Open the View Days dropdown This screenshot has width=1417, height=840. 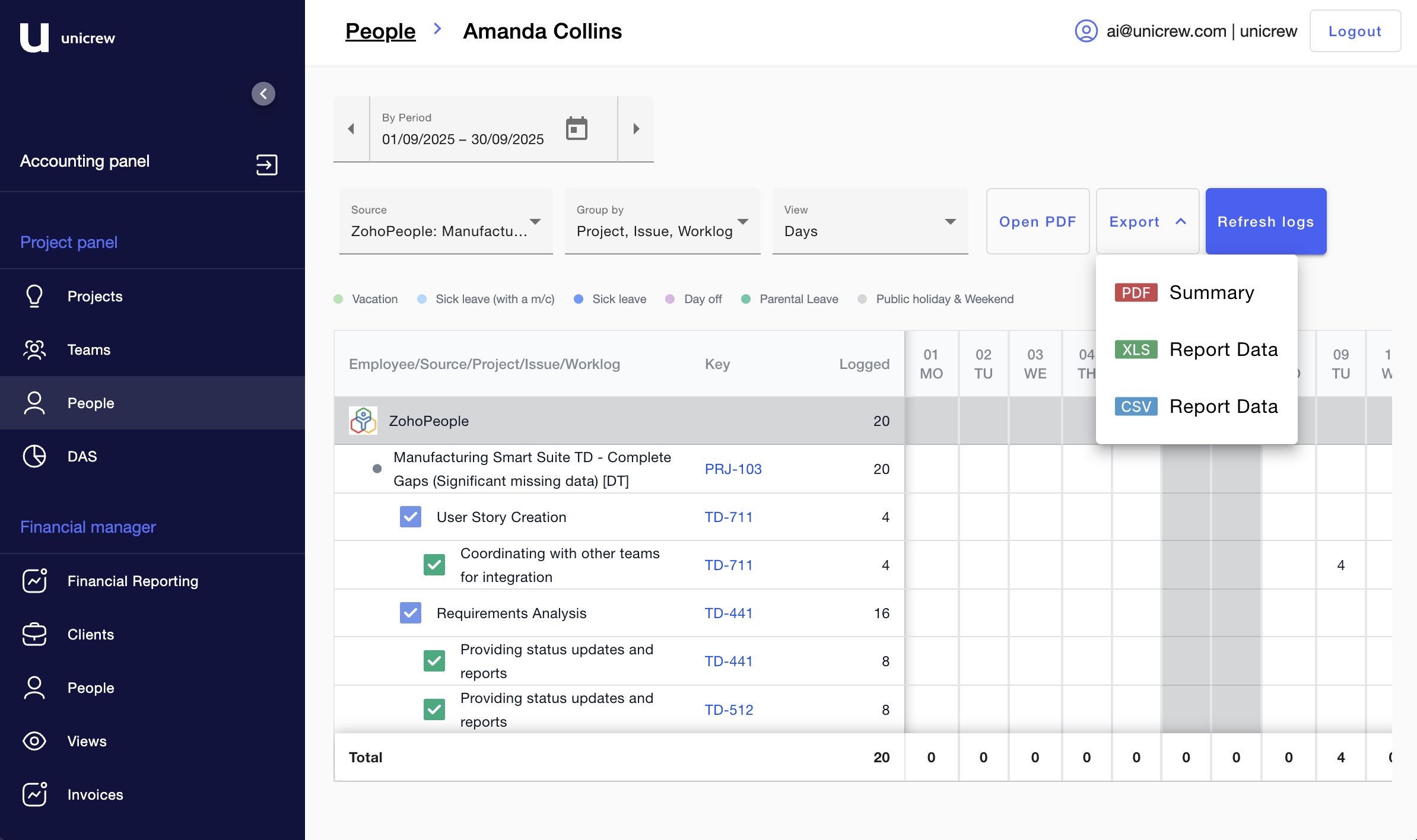(870, 221)
